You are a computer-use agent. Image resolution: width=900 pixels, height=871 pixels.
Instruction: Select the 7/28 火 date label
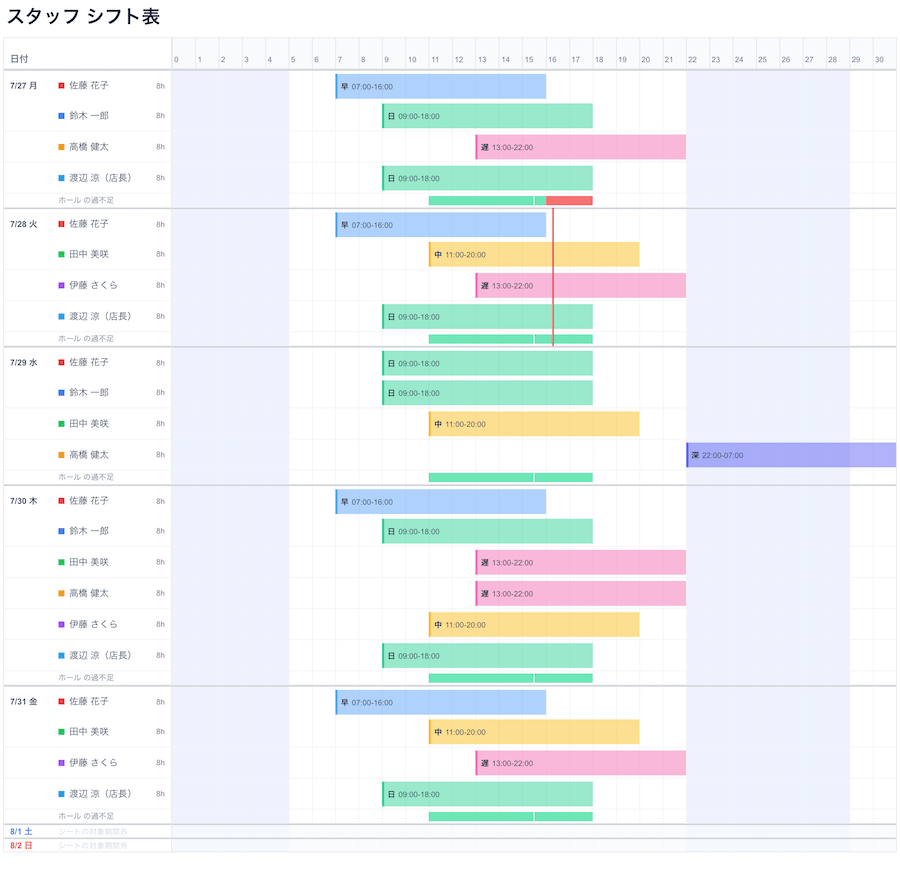(24, 224)
